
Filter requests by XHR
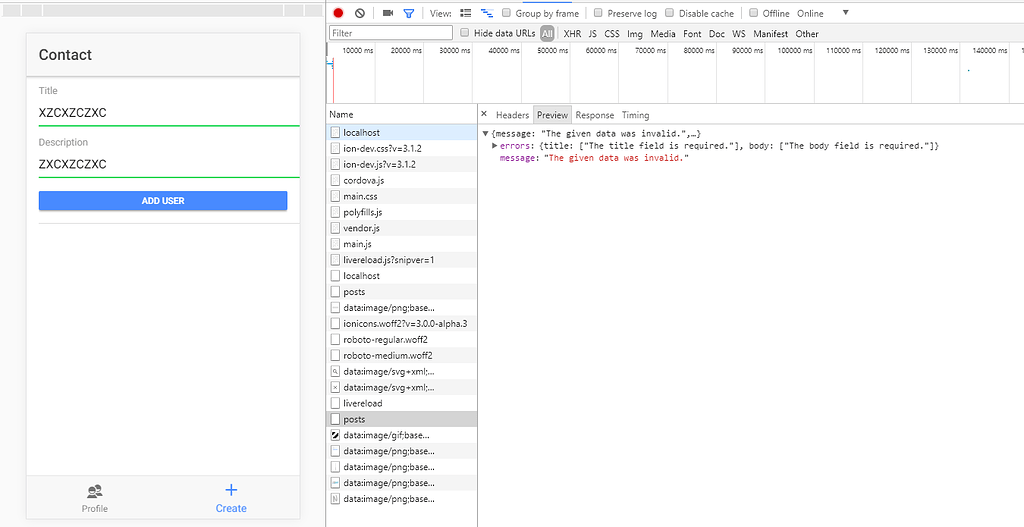click(572, 33)
